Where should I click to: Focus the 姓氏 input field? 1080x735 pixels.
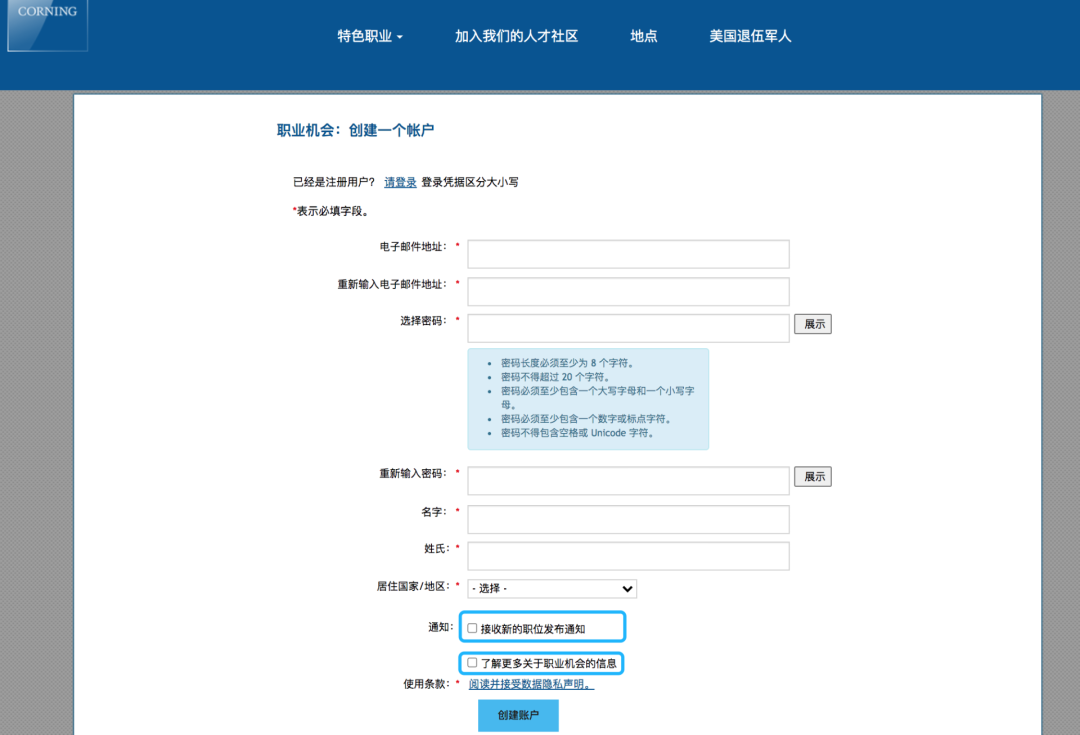(628, 556)
